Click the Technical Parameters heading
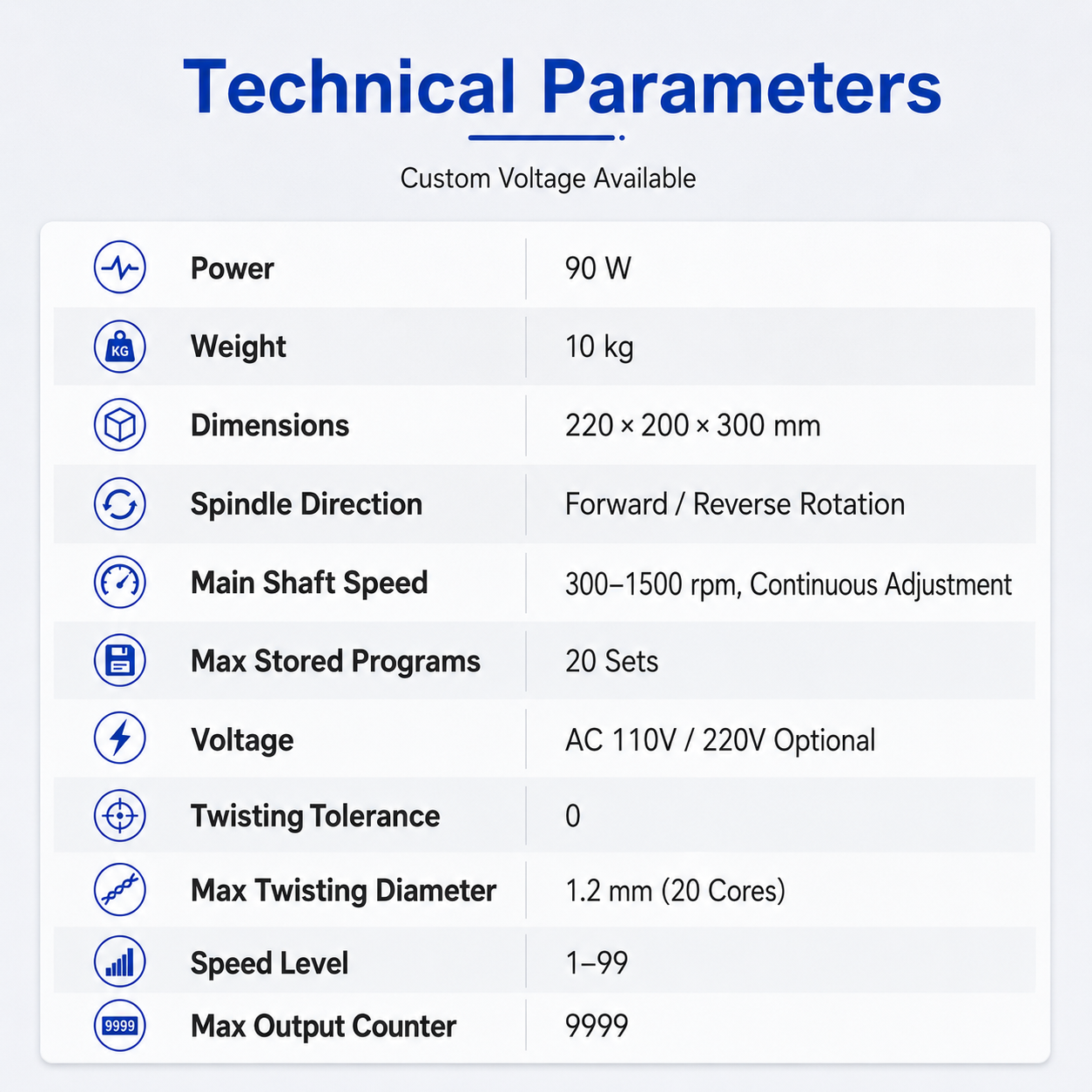This screenshot has height=1092, width=1092. [563, 87]
